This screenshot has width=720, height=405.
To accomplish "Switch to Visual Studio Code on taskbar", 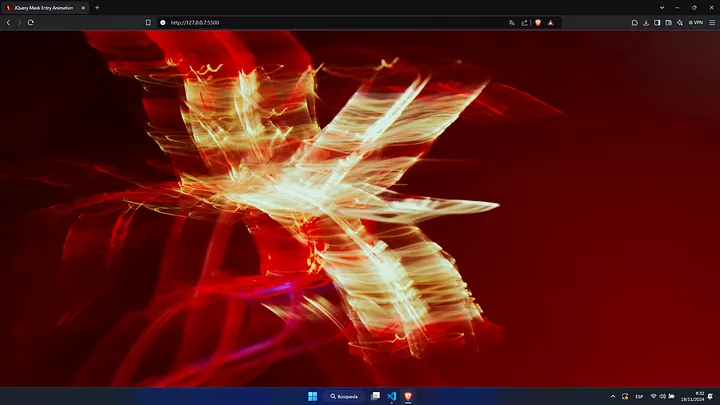I will [392, 396].
